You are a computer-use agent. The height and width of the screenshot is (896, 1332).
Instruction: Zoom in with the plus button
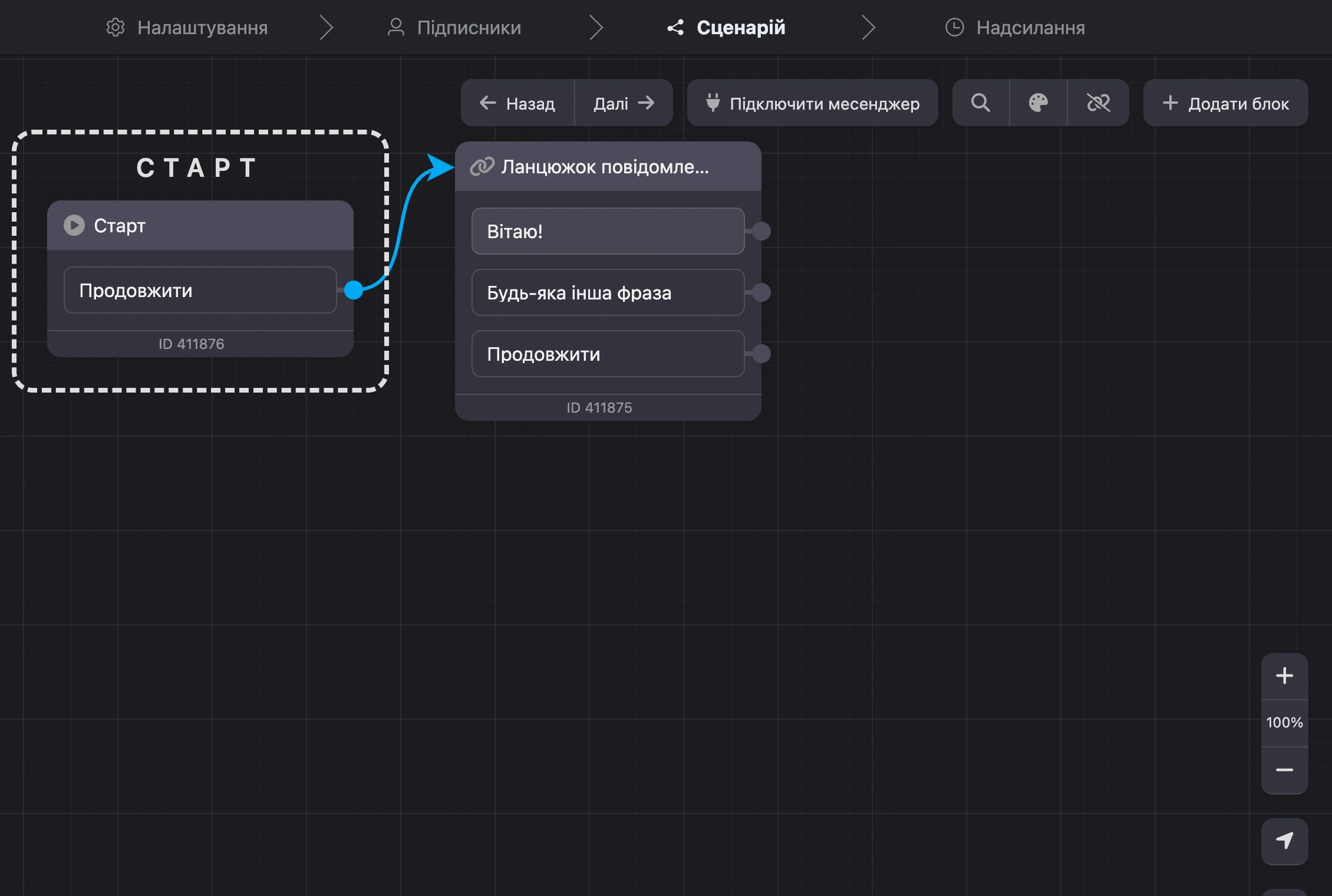point(1284,676)
